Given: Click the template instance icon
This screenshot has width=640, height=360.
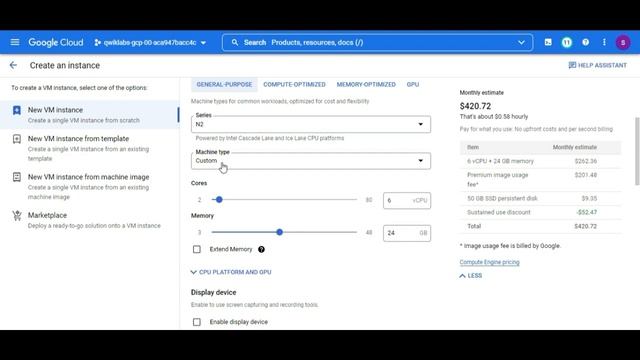Looking at the screenshot, I should pyautogui.click(x=17, y=139).
